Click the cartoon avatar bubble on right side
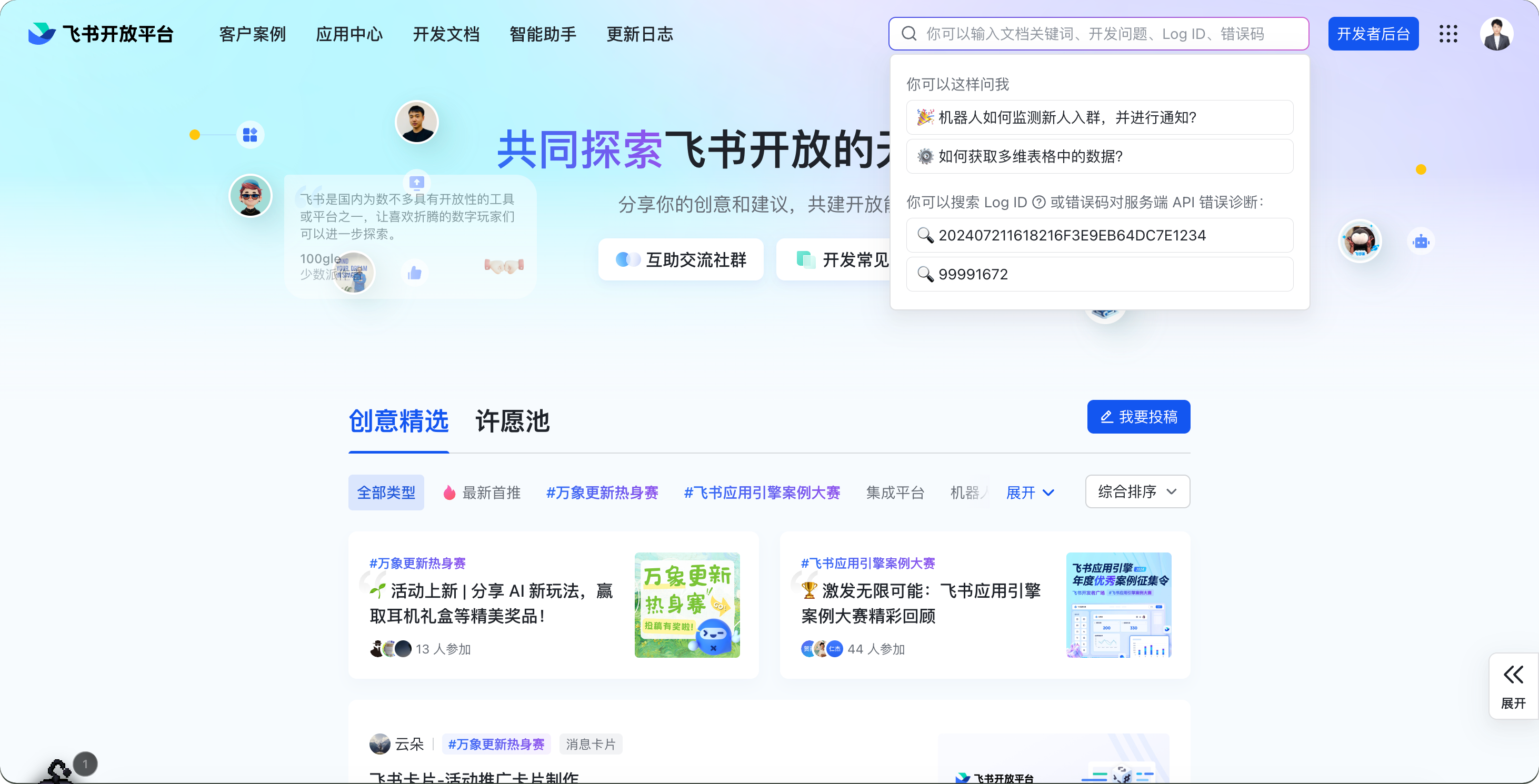The image size is (1539, 784). tap(1360, 241)
